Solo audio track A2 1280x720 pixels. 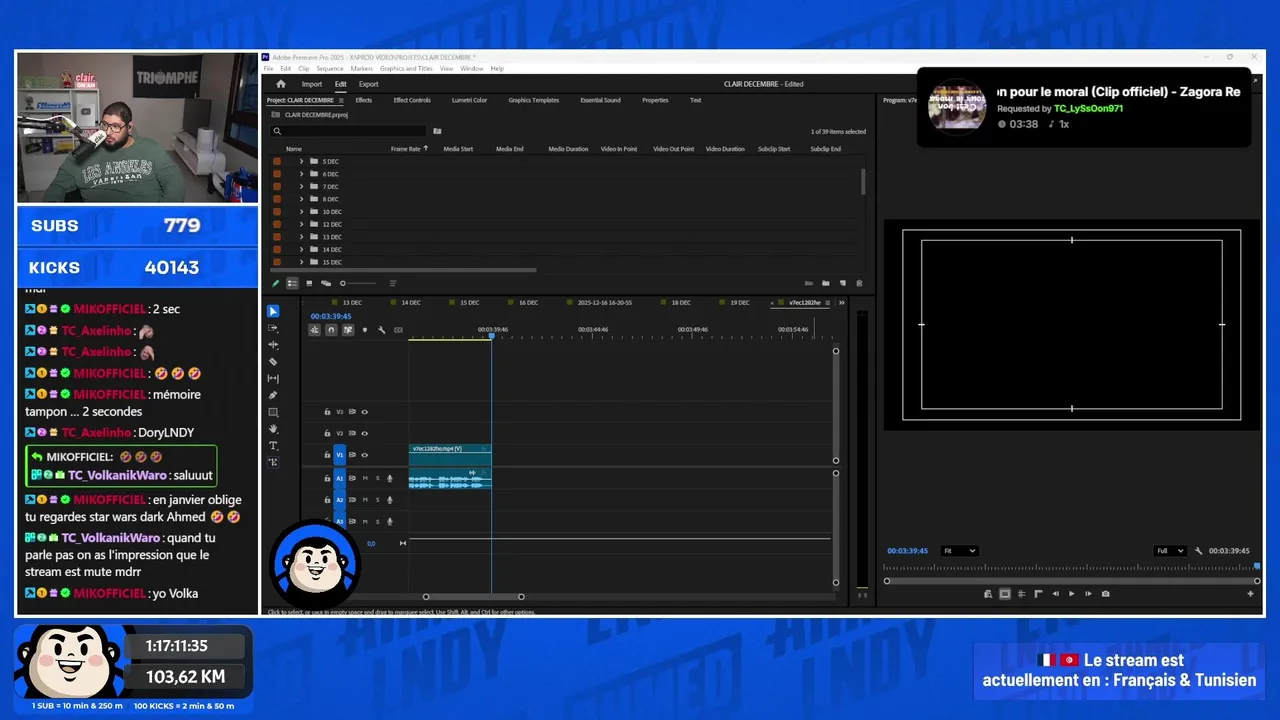(377, 499)
